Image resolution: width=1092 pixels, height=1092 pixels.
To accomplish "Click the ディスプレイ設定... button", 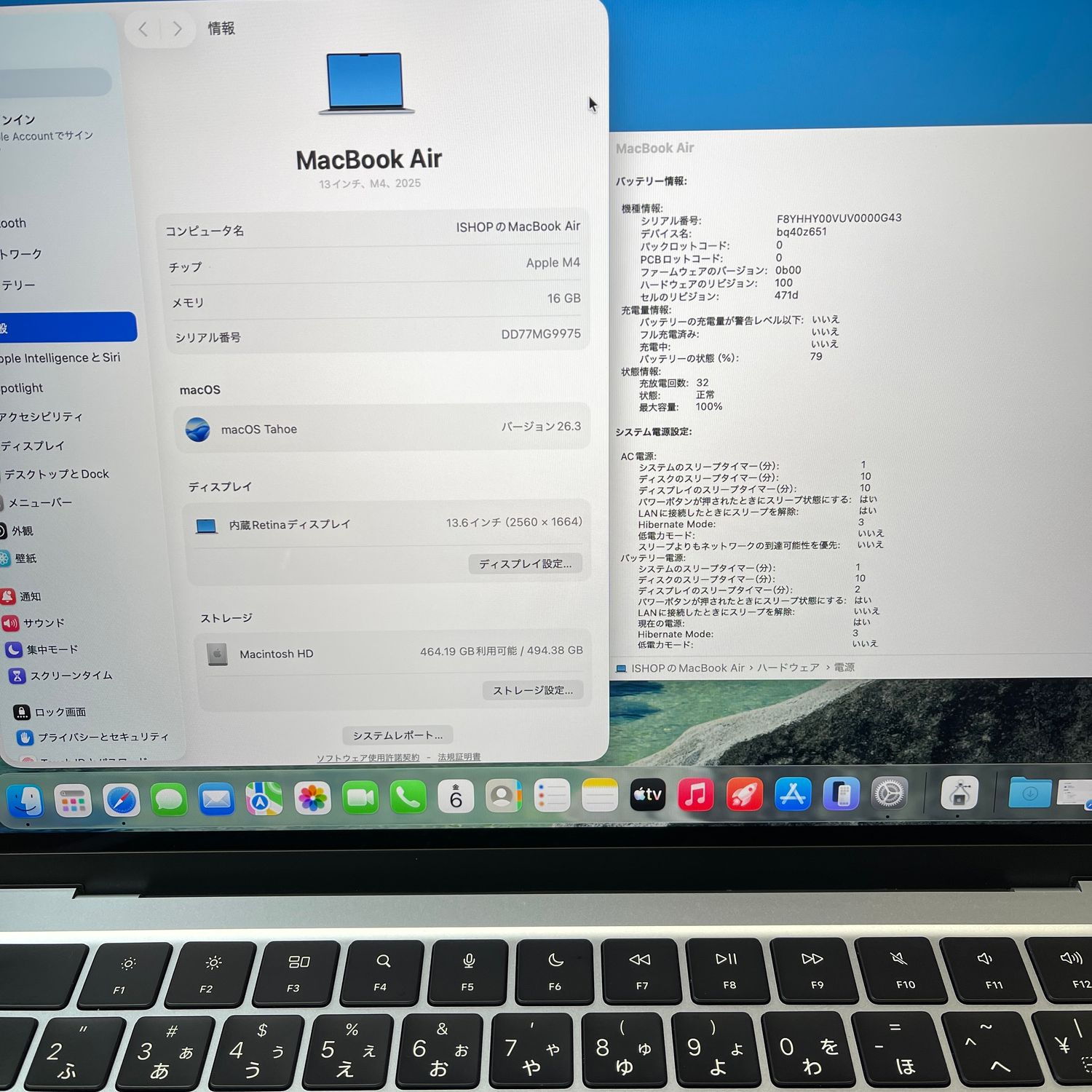I will click(525, 564).
